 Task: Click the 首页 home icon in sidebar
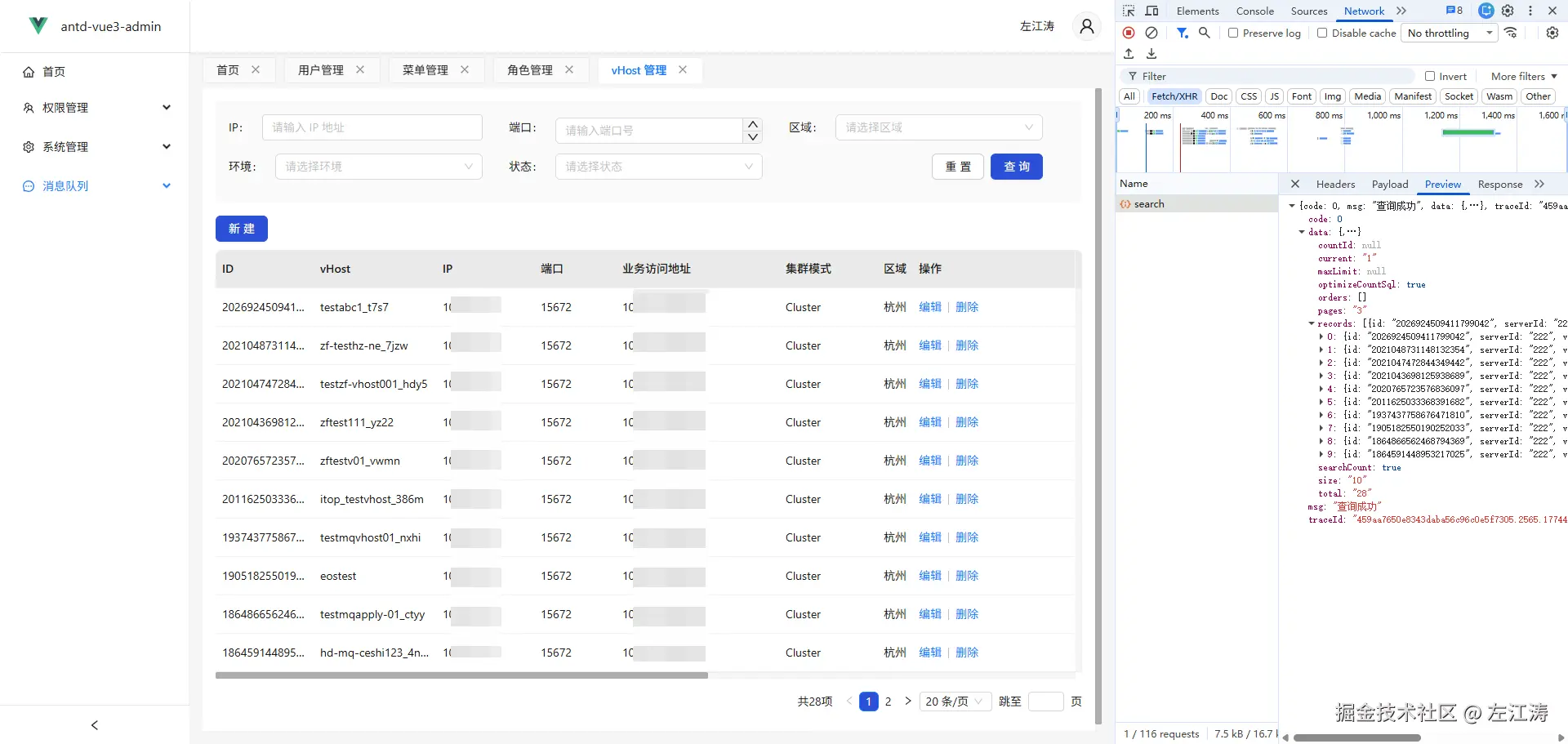(29, 72)
